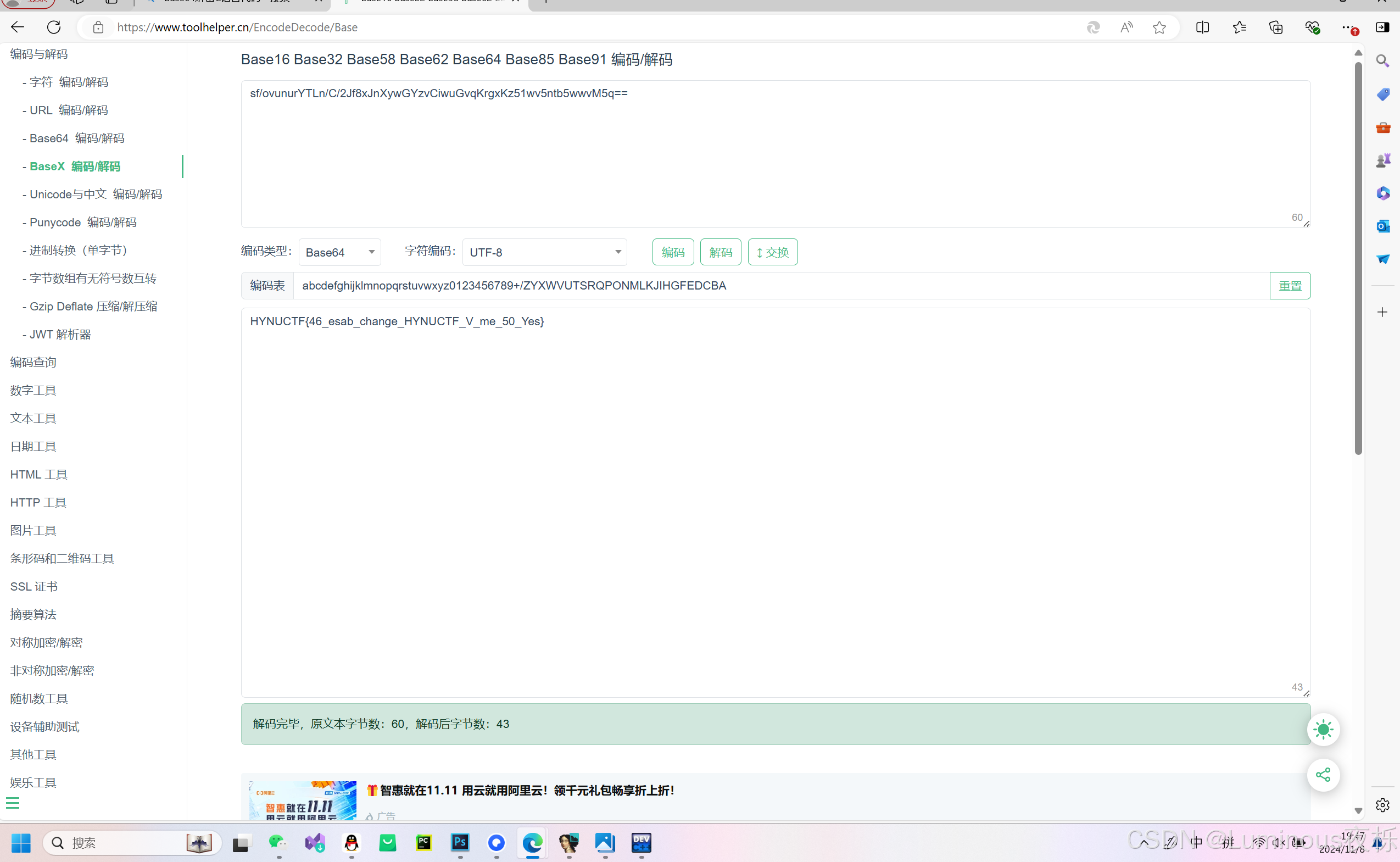This screenshot has height=862, width=1400.
Task: Open Outlook in the Edge sidebar
Action: pos(1382,226)
